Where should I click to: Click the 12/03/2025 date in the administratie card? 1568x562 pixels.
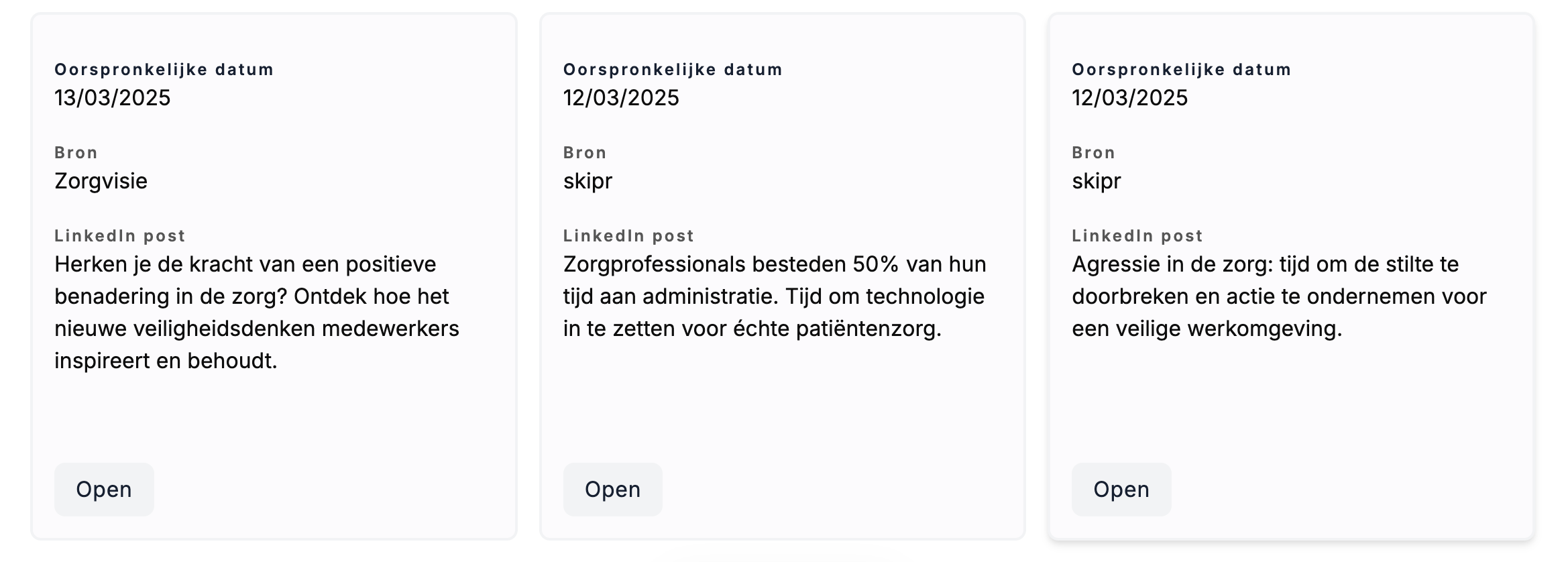(621, 98)
